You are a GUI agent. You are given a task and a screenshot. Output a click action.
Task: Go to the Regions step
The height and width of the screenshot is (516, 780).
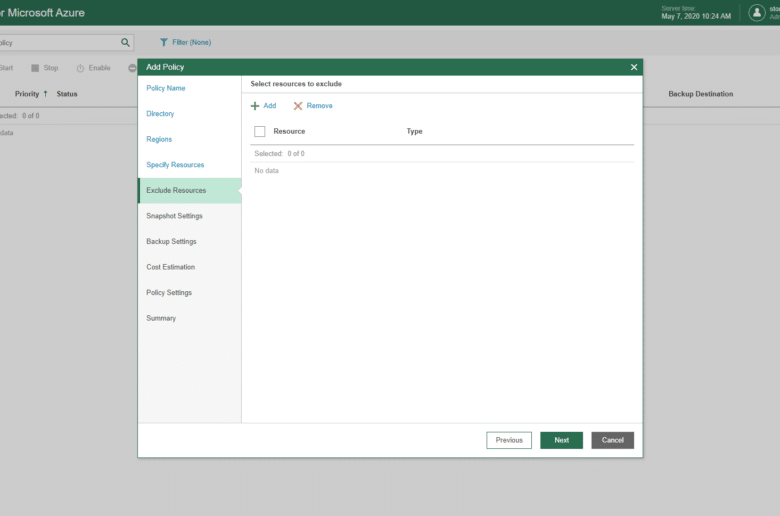[x=190, y=139]
